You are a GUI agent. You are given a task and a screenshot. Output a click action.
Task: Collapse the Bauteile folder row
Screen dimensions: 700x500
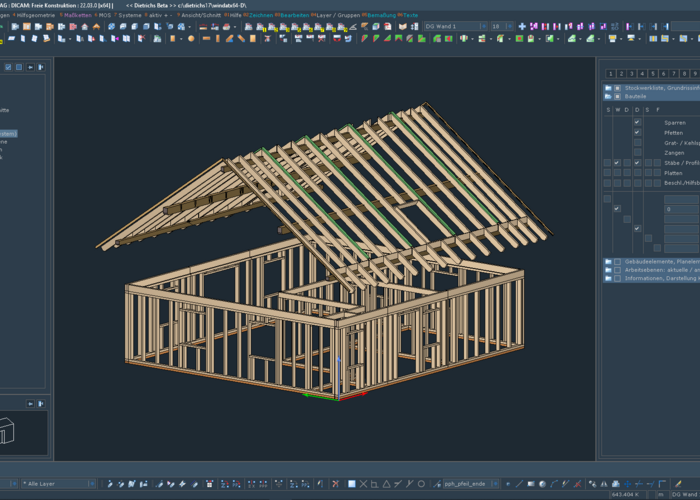click(651, 96)
